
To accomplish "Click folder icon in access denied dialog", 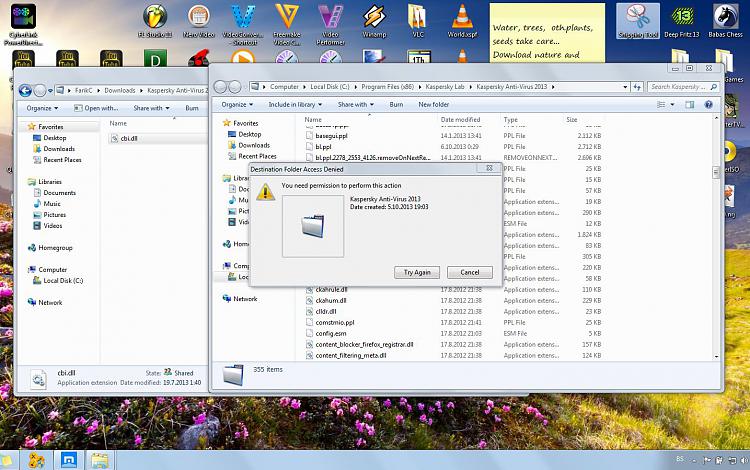I will 313,226.
